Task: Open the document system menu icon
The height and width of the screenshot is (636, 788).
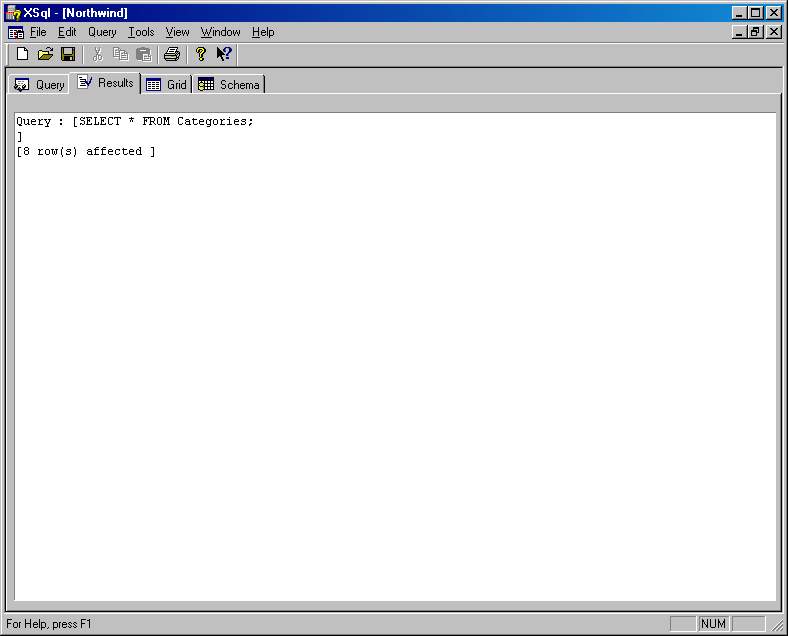Action: click(x=16, y=33)
